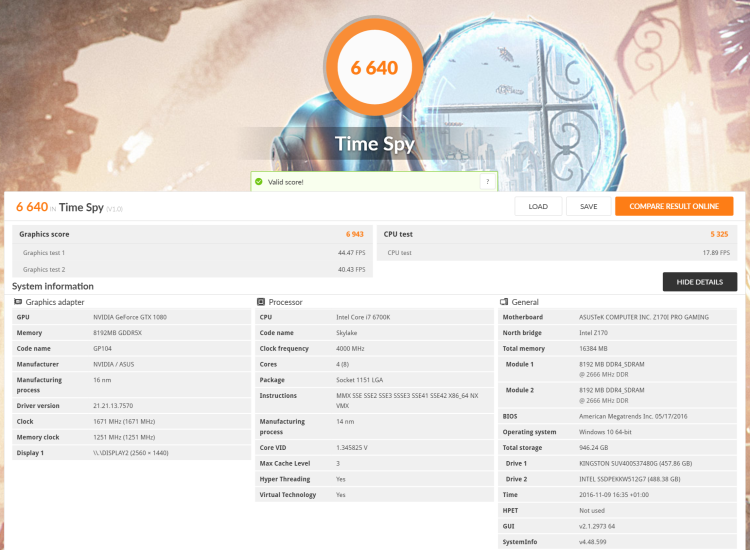
Task: Click CPU test result 17.89 FPS
Action: (716, 253)
